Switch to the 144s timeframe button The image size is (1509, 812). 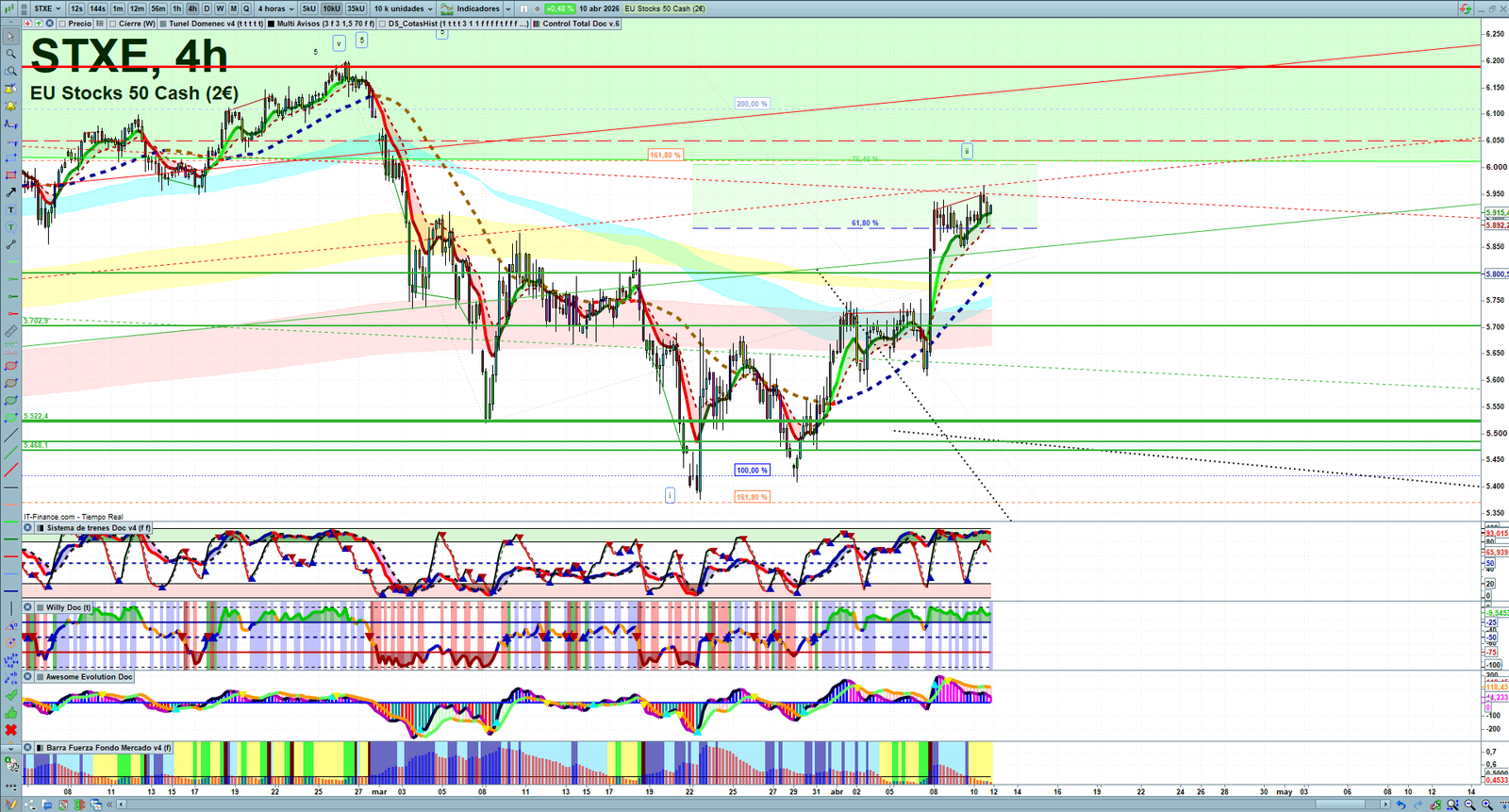97,8
